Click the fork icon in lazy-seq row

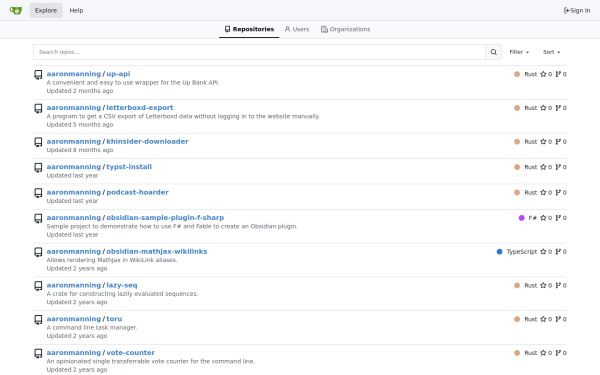(x=558, y=285)
